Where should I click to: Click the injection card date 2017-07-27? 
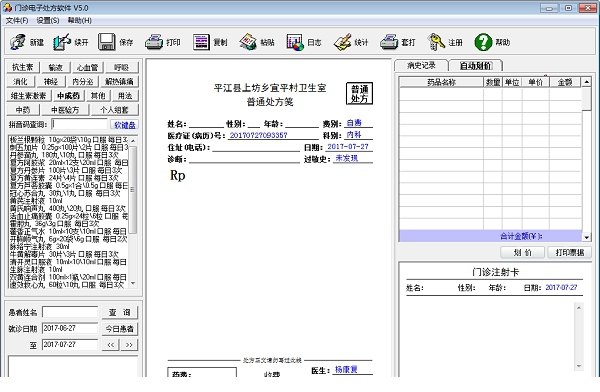[561, 287]
